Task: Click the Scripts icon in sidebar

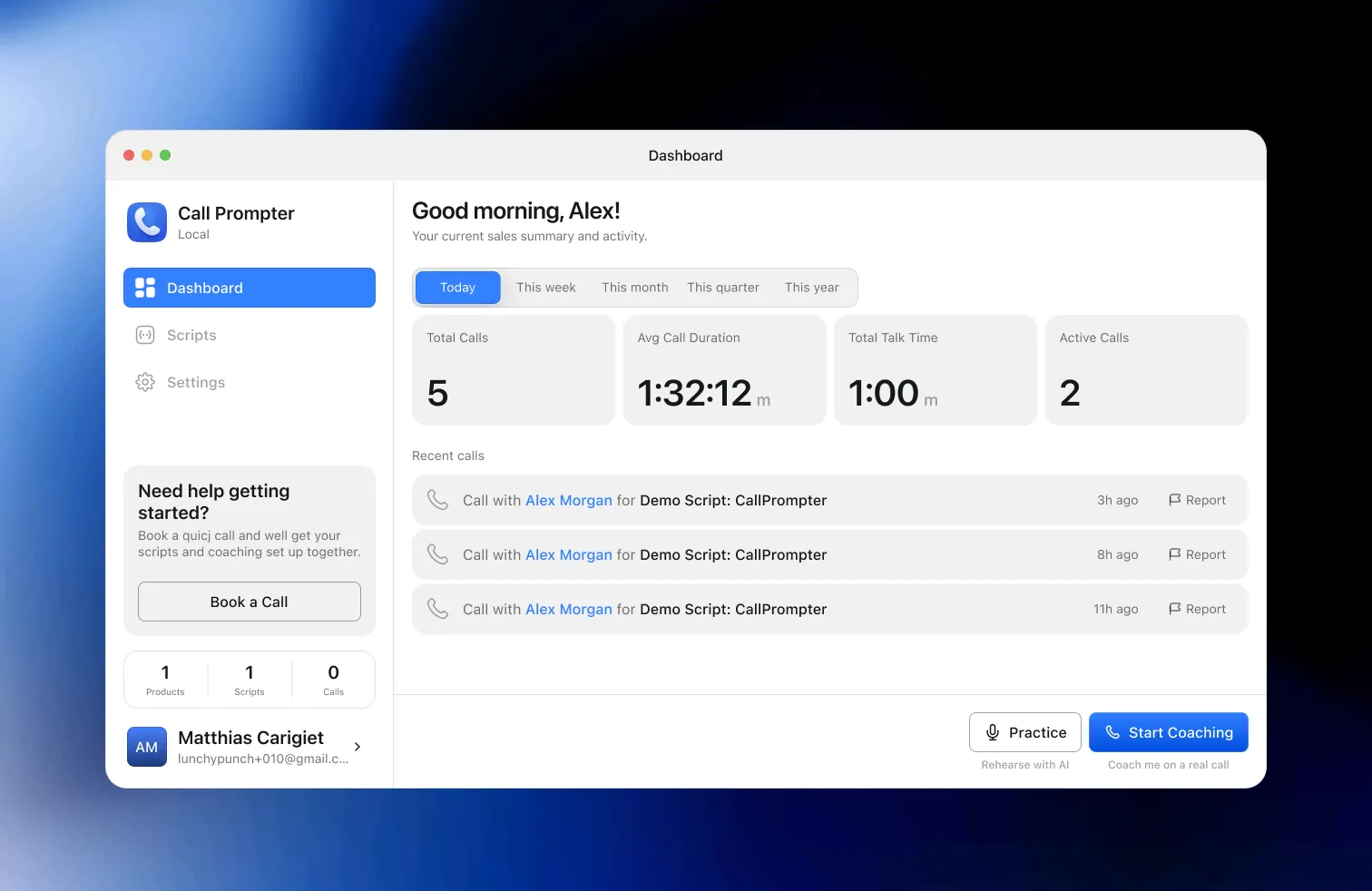Action: (x=145, y=335)
